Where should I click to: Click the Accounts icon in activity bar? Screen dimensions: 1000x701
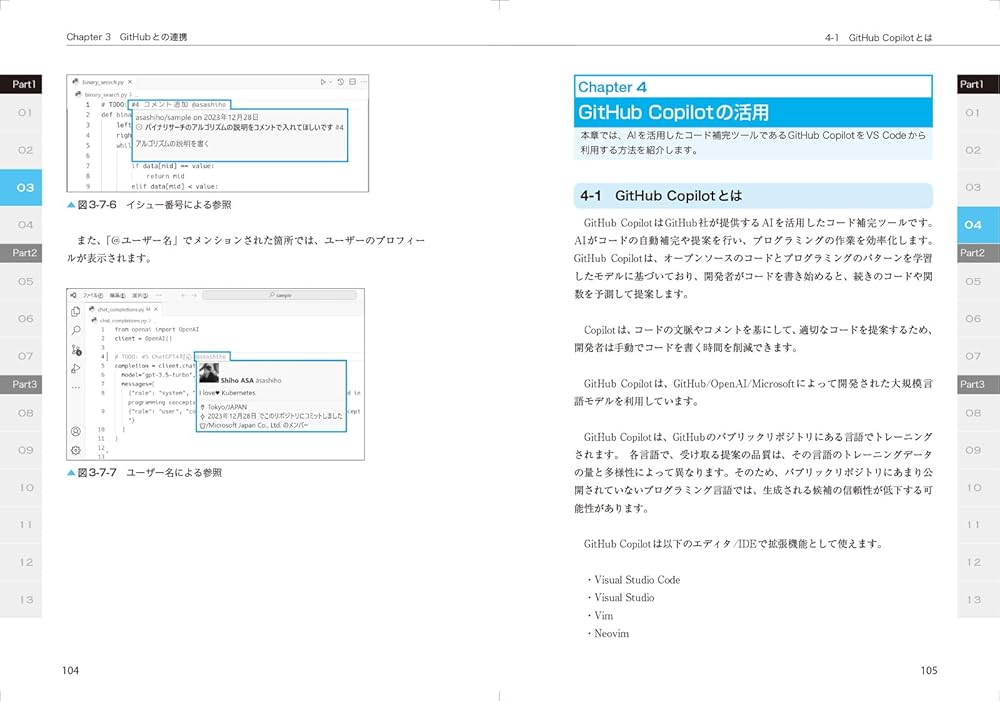coord(76,431)
